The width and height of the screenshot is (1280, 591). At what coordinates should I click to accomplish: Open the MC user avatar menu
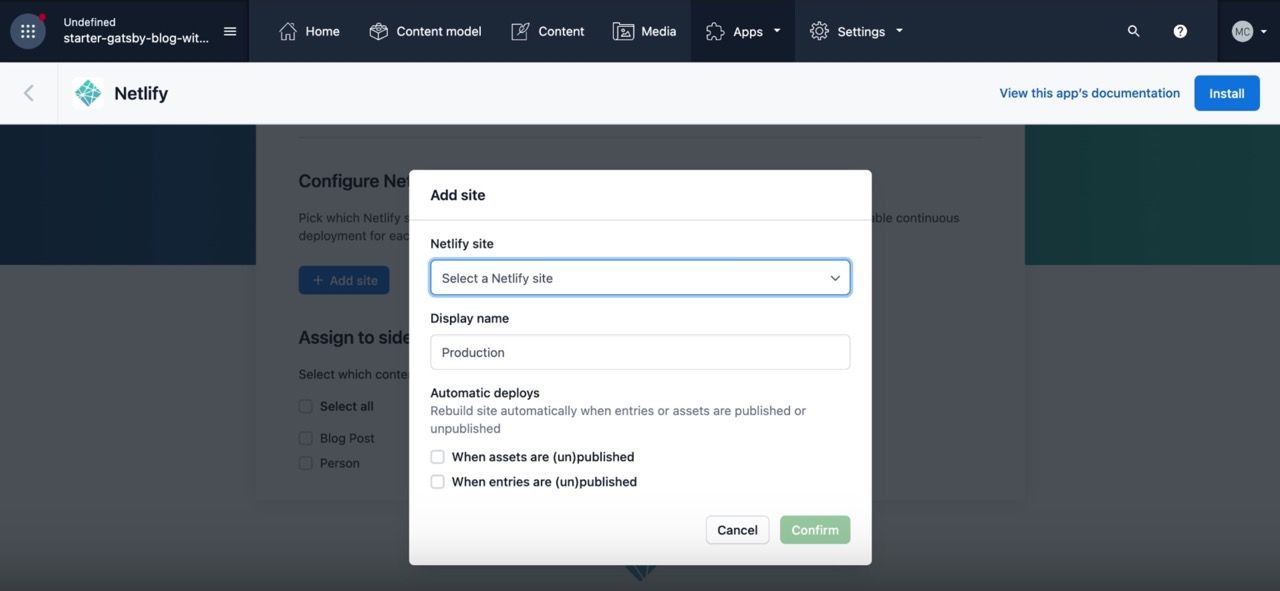[1242, 31]
